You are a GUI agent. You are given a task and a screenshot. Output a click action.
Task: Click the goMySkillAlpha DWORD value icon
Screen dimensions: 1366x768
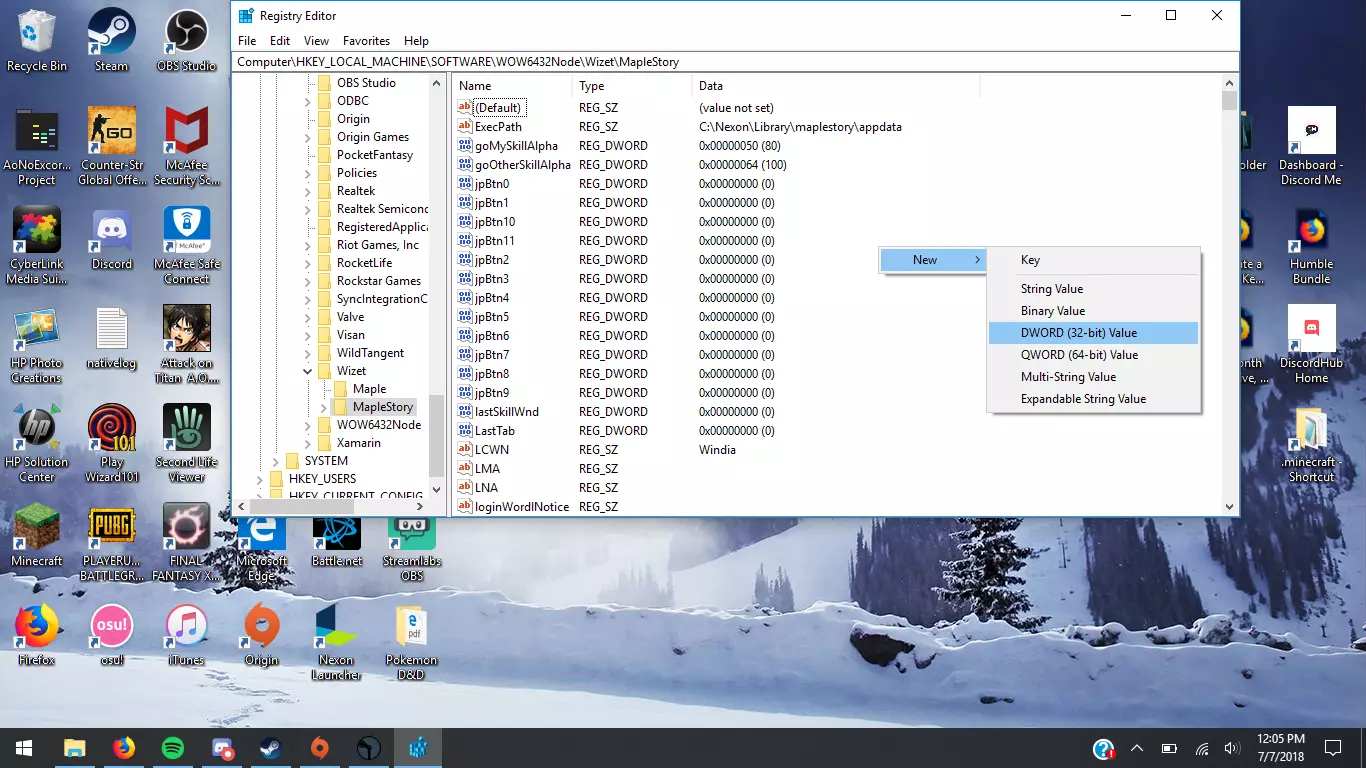[464, 146]
